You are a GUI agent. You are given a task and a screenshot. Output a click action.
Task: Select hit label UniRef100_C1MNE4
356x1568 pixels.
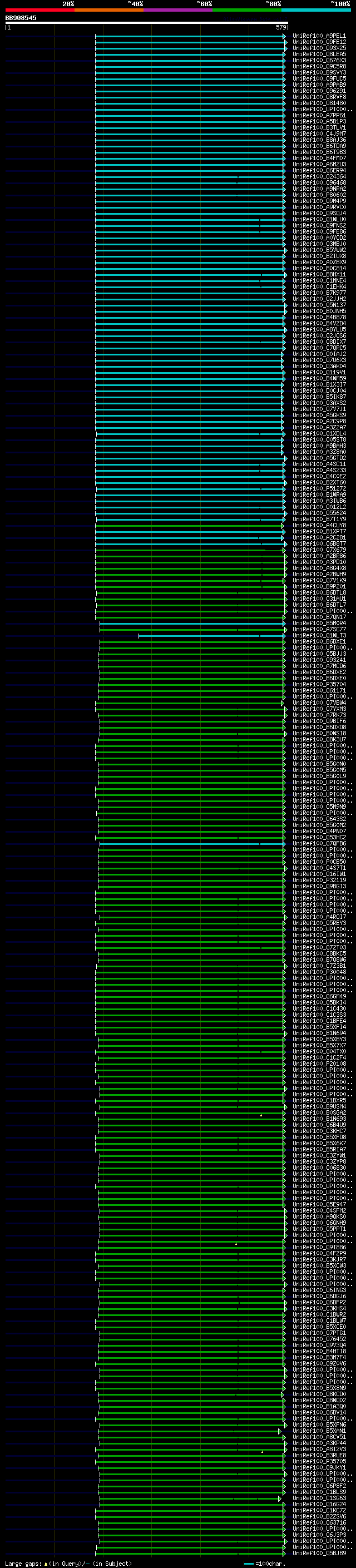(x=319, y=280)
